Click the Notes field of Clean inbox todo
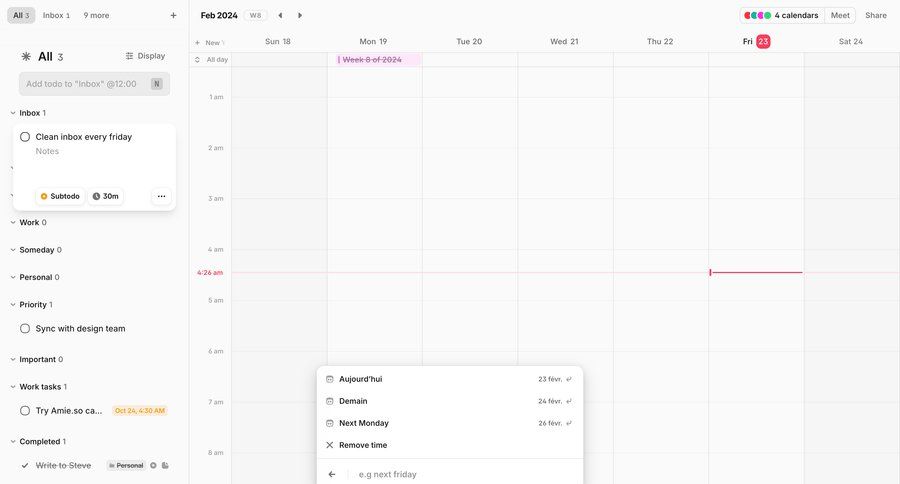Viewport: 900px width, 484px height. click(x=47, y=151)
